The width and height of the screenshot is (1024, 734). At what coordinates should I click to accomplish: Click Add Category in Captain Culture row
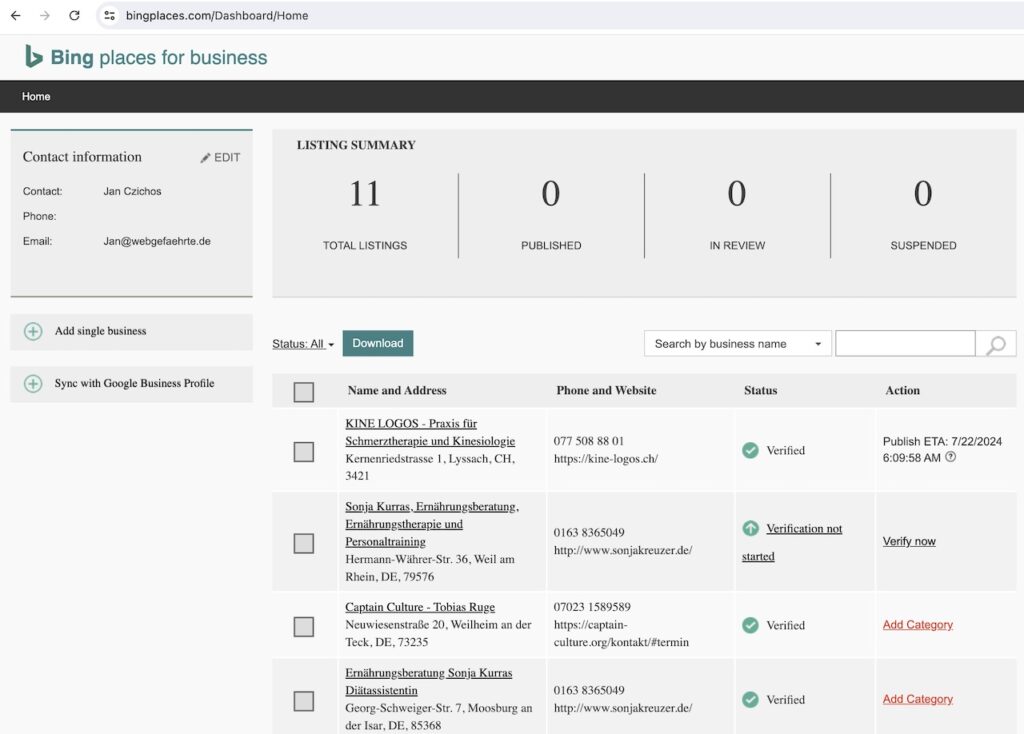click(x=918, y=625)
